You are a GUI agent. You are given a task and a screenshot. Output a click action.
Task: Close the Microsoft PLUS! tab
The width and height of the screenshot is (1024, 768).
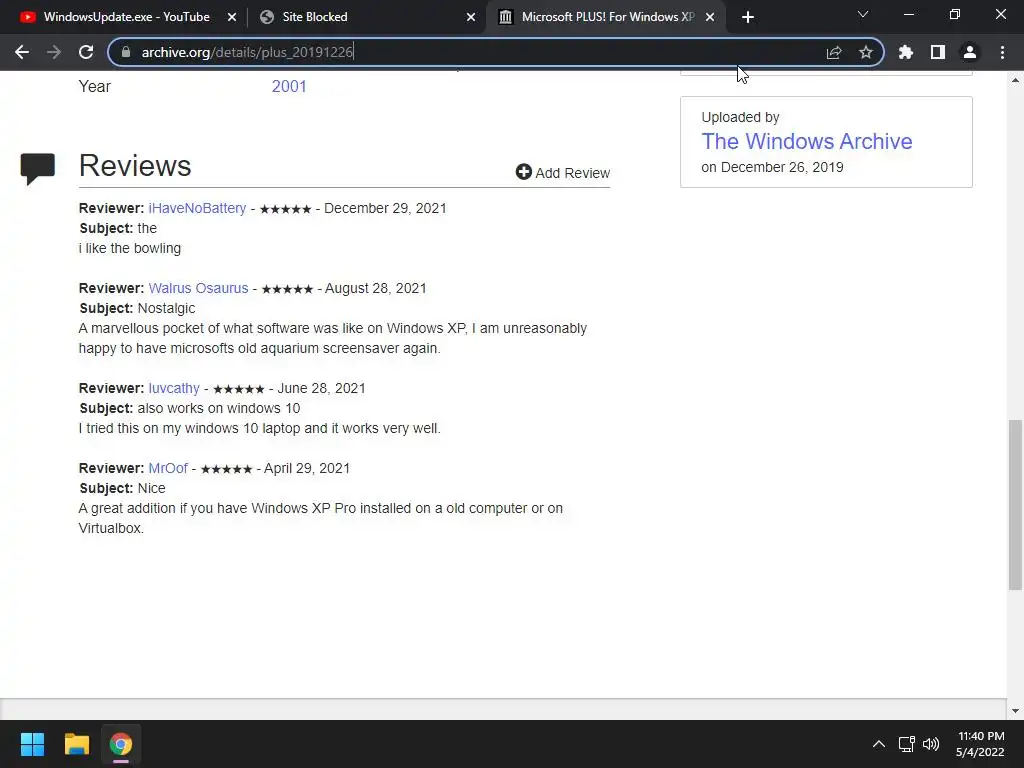[x=710, y=17]
